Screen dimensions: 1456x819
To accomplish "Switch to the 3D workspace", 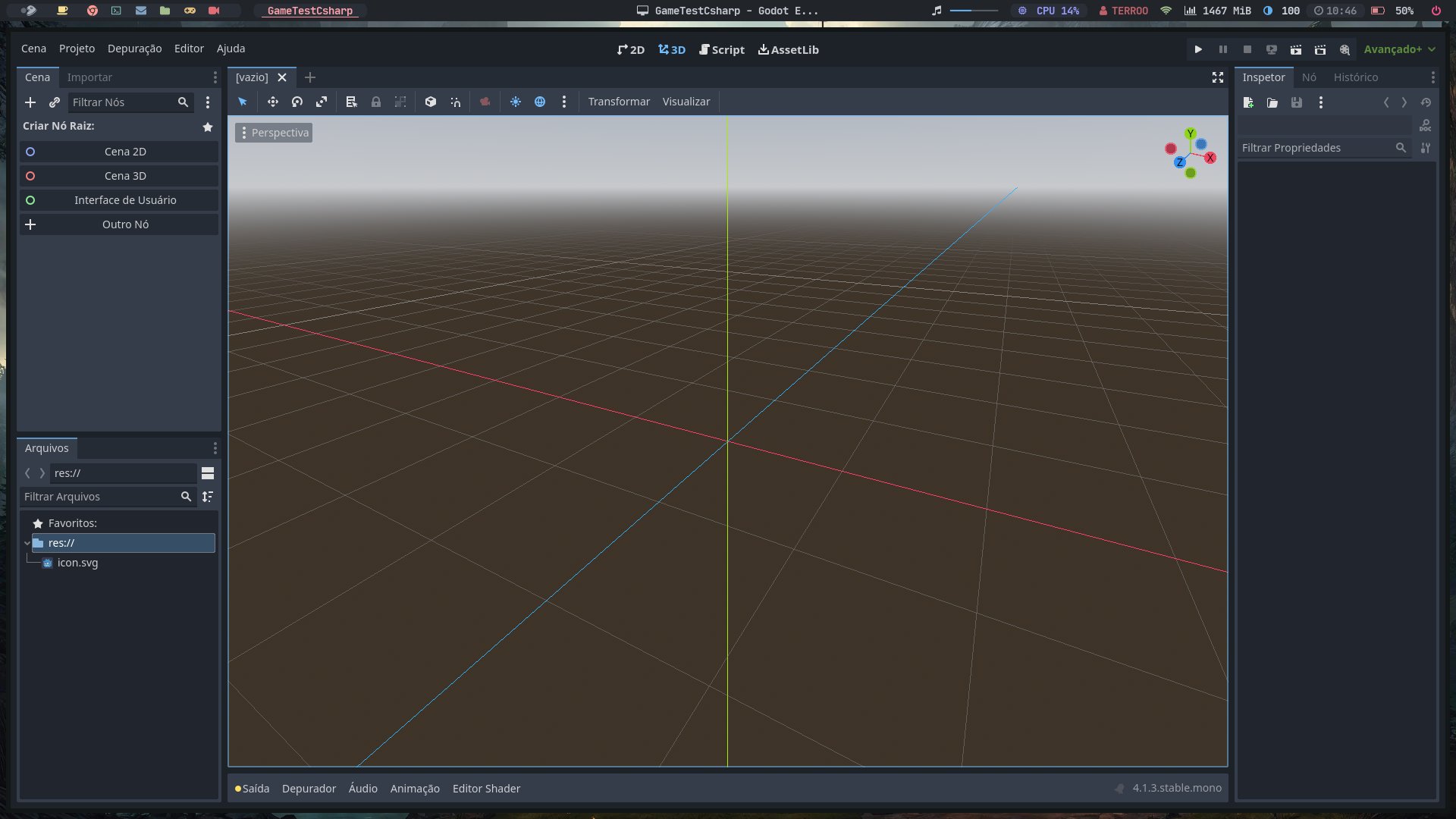I will point(672,49).
